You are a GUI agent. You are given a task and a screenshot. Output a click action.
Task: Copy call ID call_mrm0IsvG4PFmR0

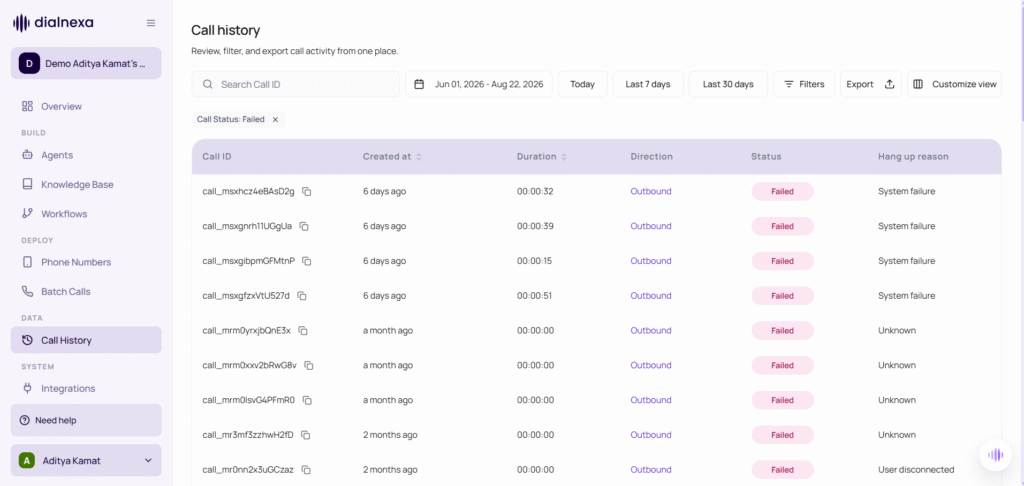[x=307, y=400]
